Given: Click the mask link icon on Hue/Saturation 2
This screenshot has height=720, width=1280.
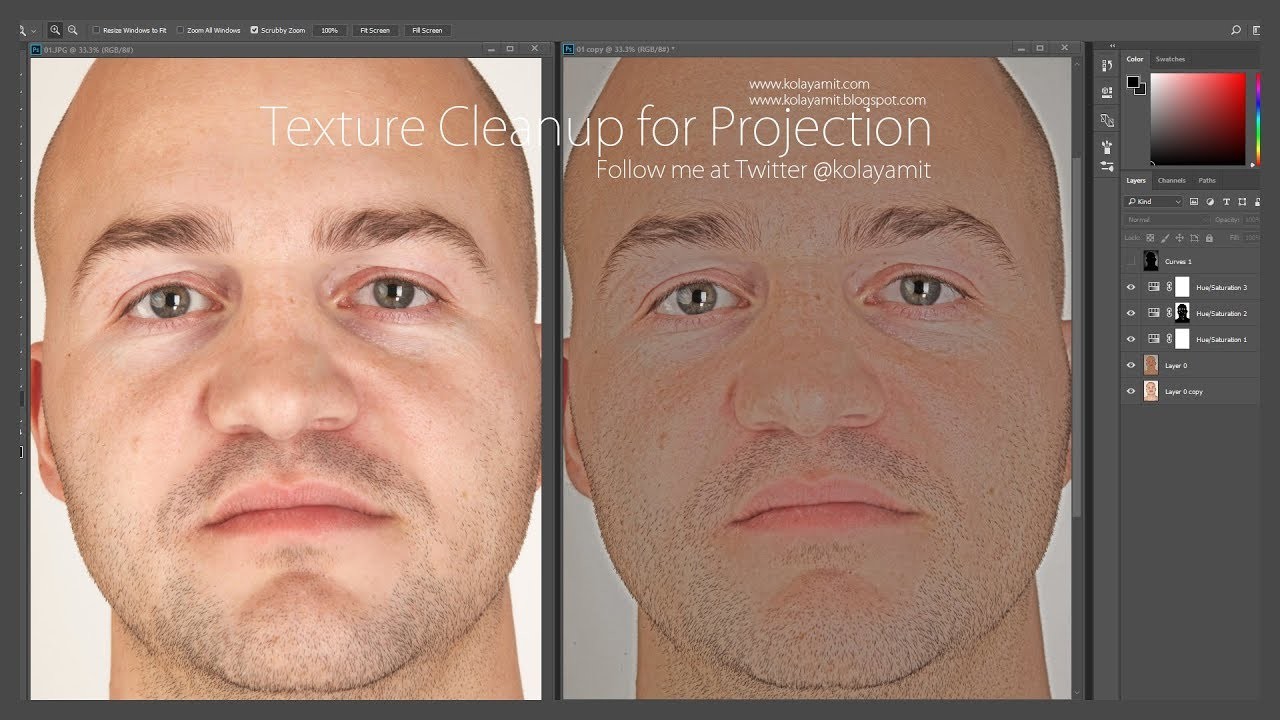Looking at the screenshot, I should (1170, 312).
